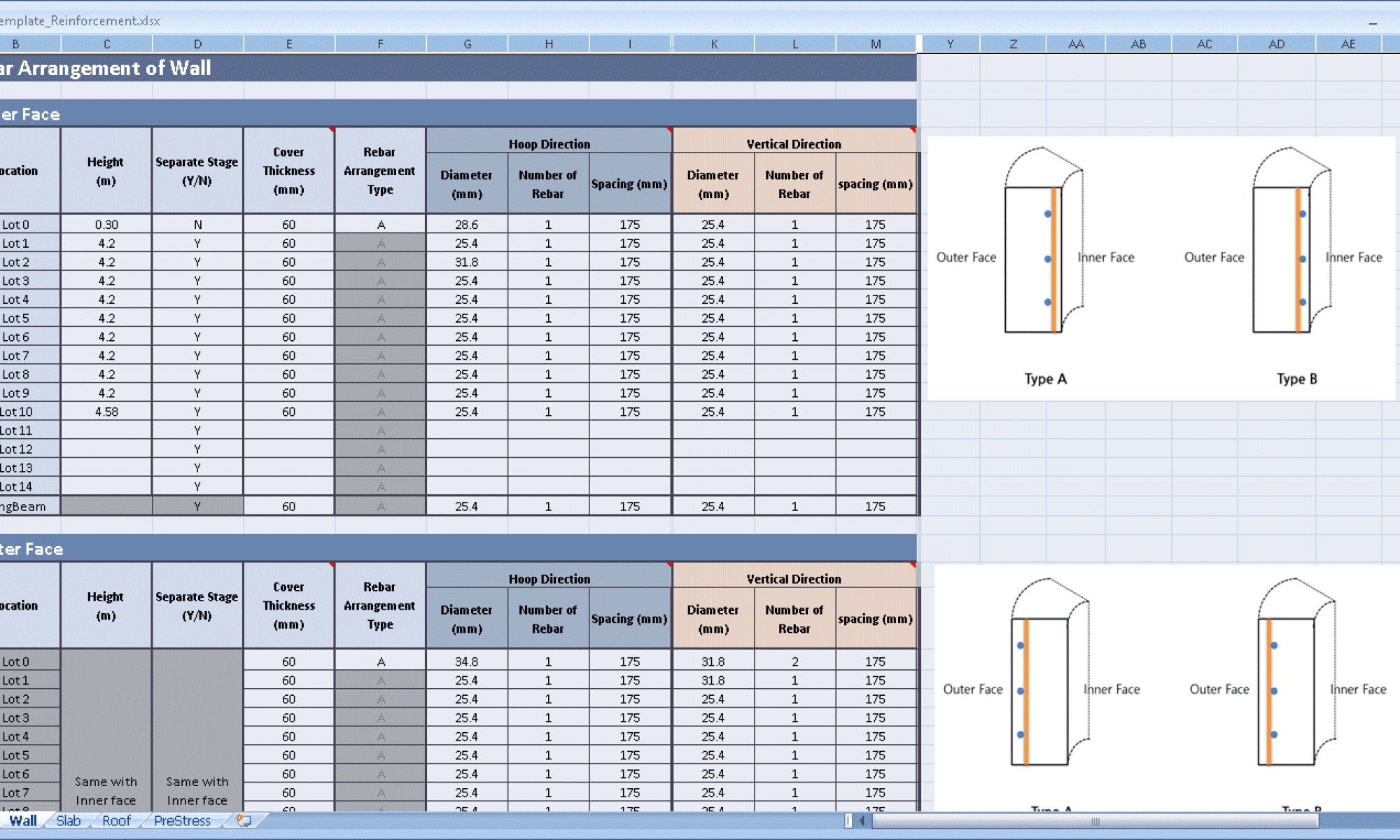Select the Wall sheet tab
This screenshot has height=840, width=1400.
click(22, 820)
